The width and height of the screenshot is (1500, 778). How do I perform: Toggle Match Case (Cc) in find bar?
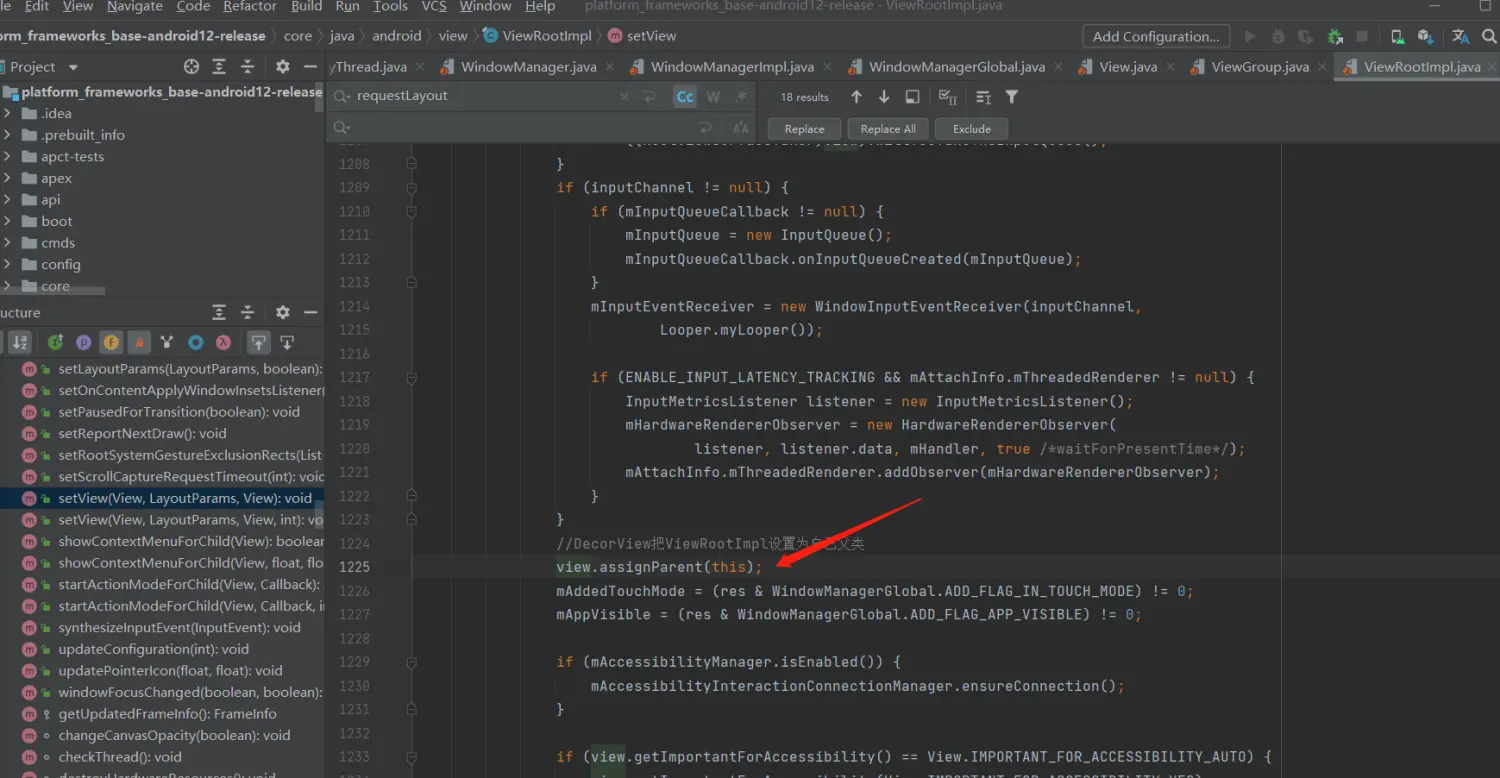(684, 97)
